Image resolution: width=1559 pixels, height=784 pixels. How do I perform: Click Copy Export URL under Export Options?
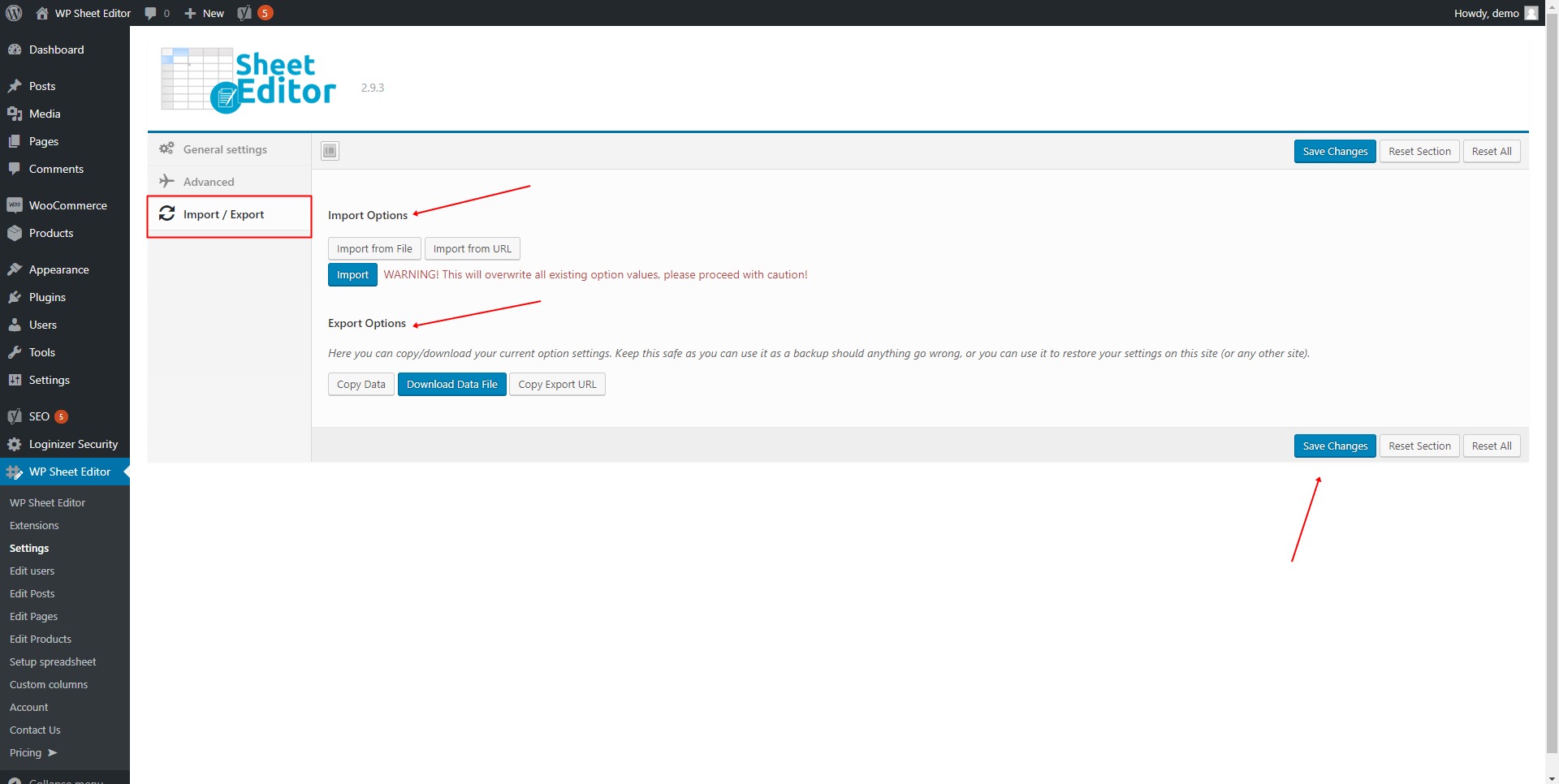[x=556, y=384]
